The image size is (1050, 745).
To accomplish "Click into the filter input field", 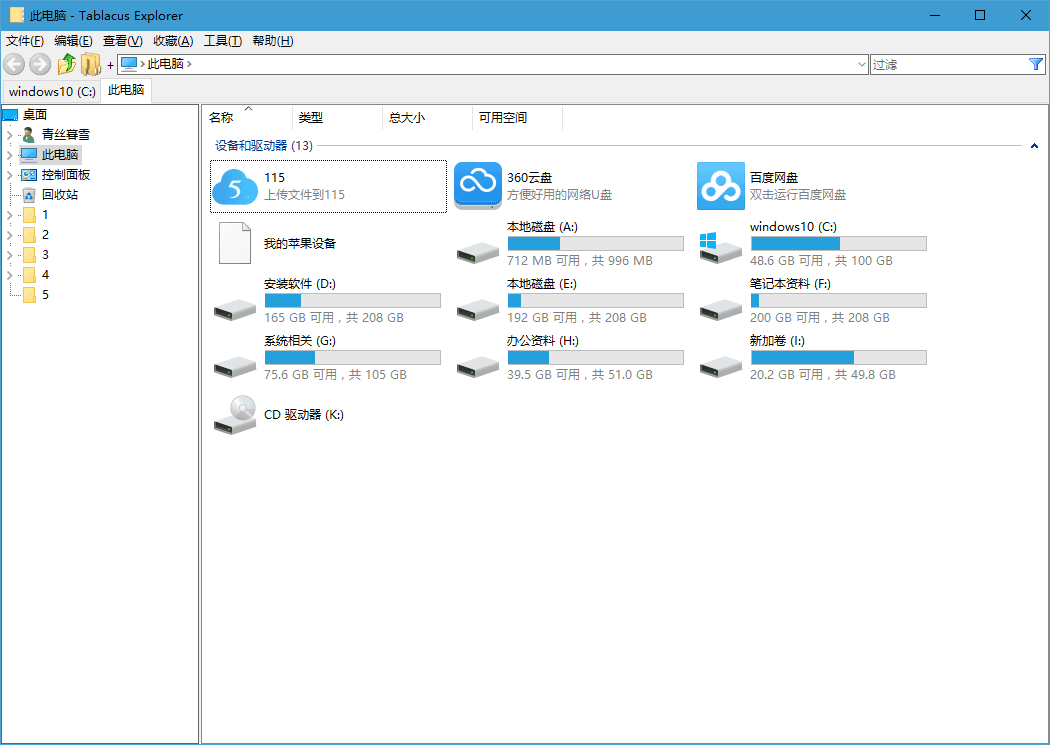I will click(x=948, y=64).
